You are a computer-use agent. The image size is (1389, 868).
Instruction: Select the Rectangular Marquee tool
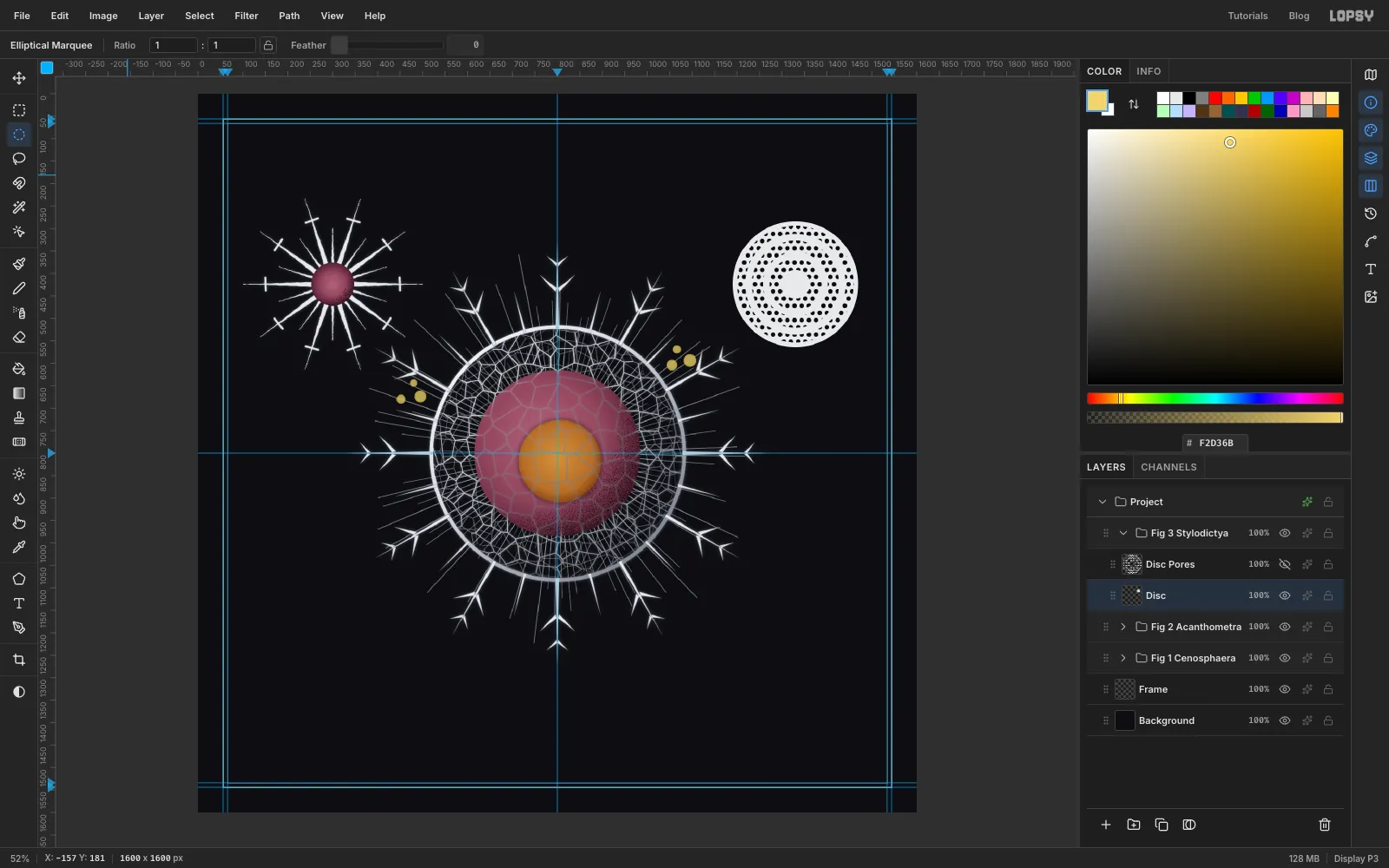tap(19, 110)
